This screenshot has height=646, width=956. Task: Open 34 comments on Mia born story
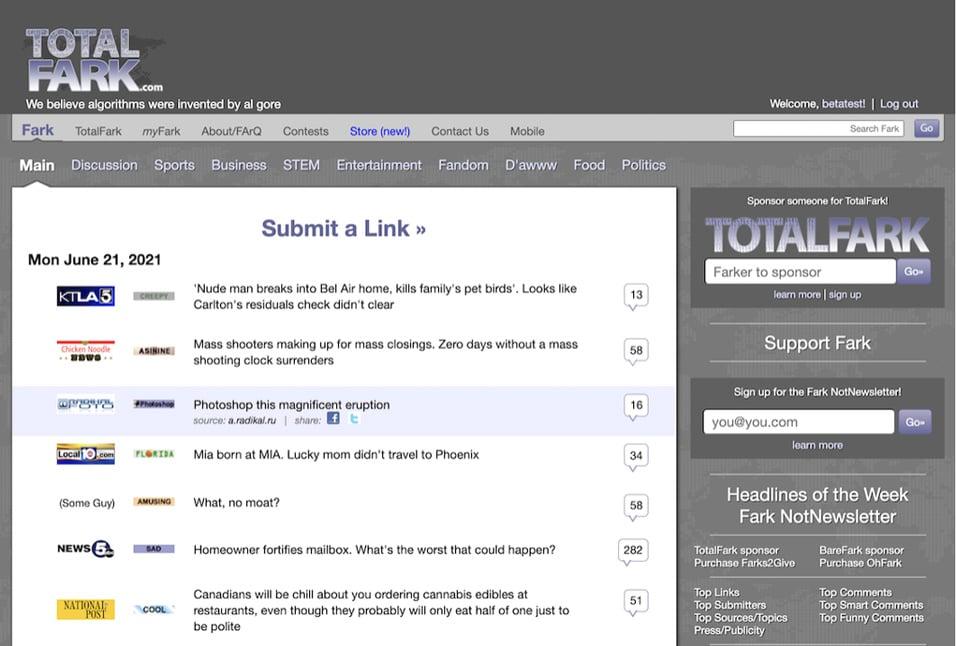pos(636,456)
